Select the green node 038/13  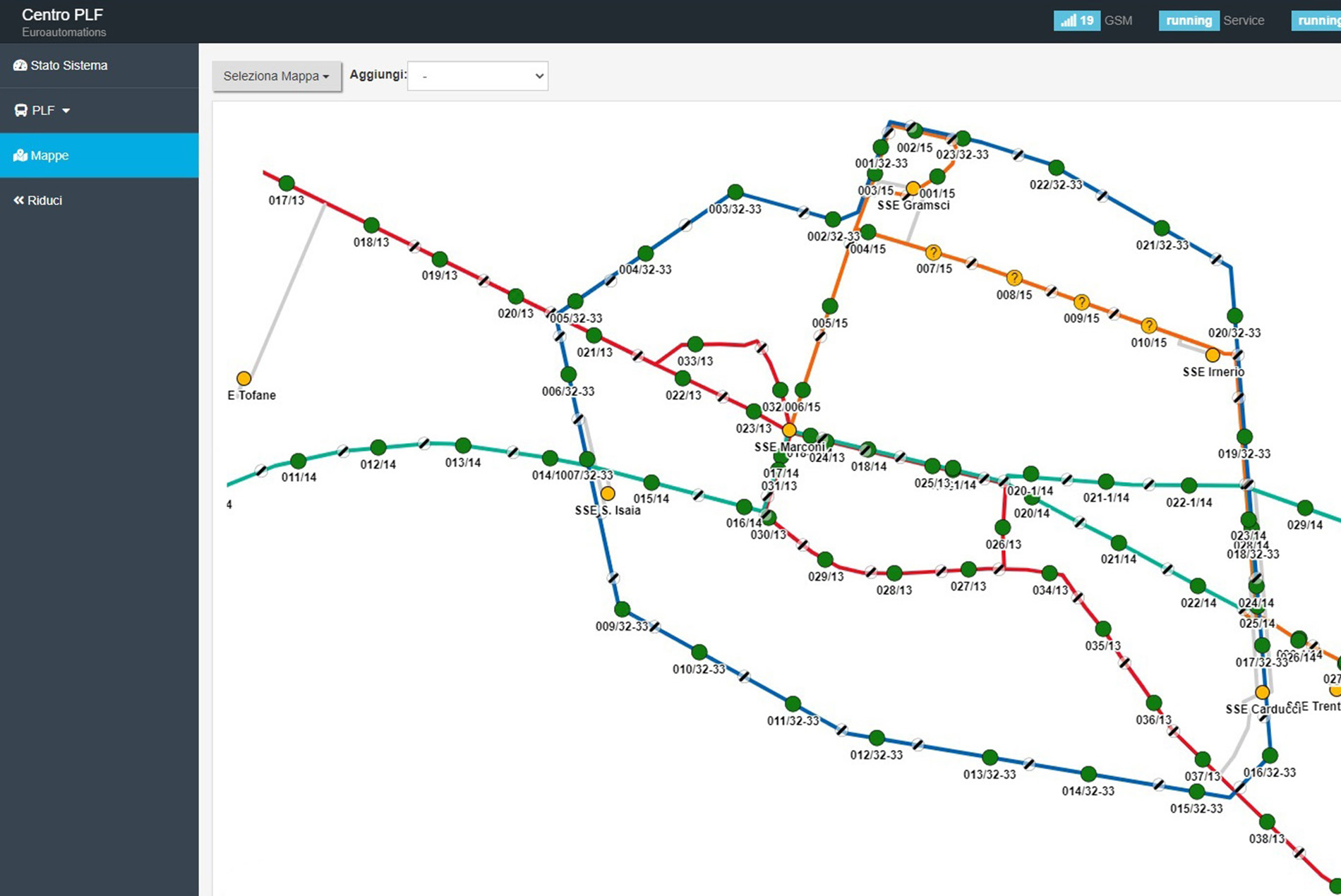[x=1267, y=822]
